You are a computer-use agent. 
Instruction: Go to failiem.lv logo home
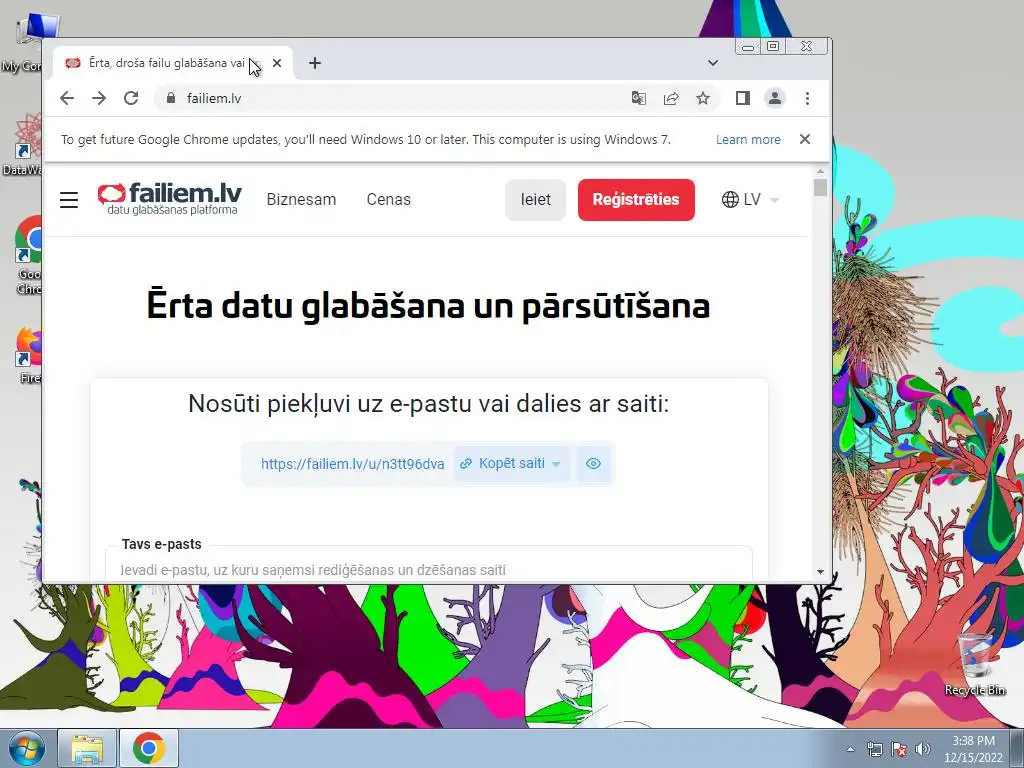169,199
